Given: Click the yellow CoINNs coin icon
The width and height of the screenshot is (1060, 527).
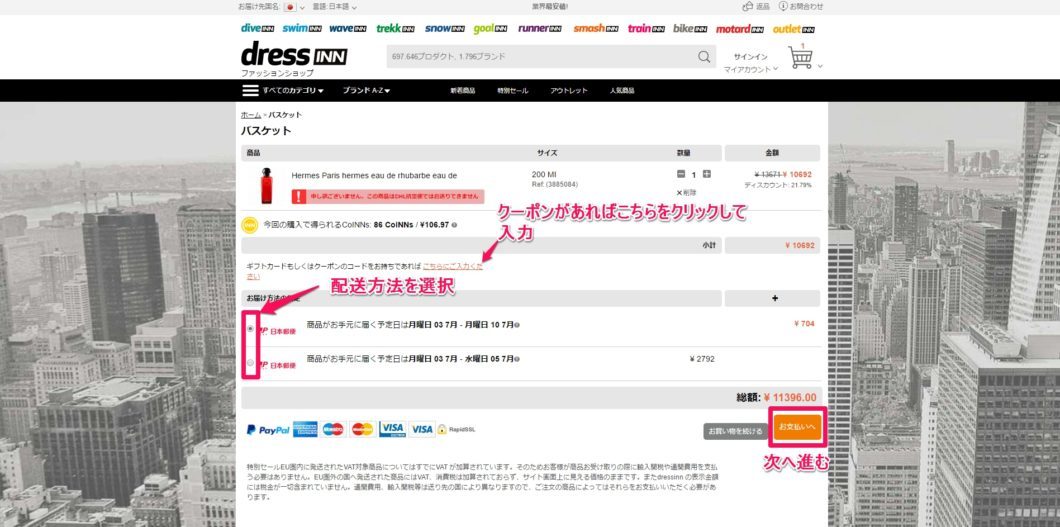Looking at the screenshot, I should point(249,224).
